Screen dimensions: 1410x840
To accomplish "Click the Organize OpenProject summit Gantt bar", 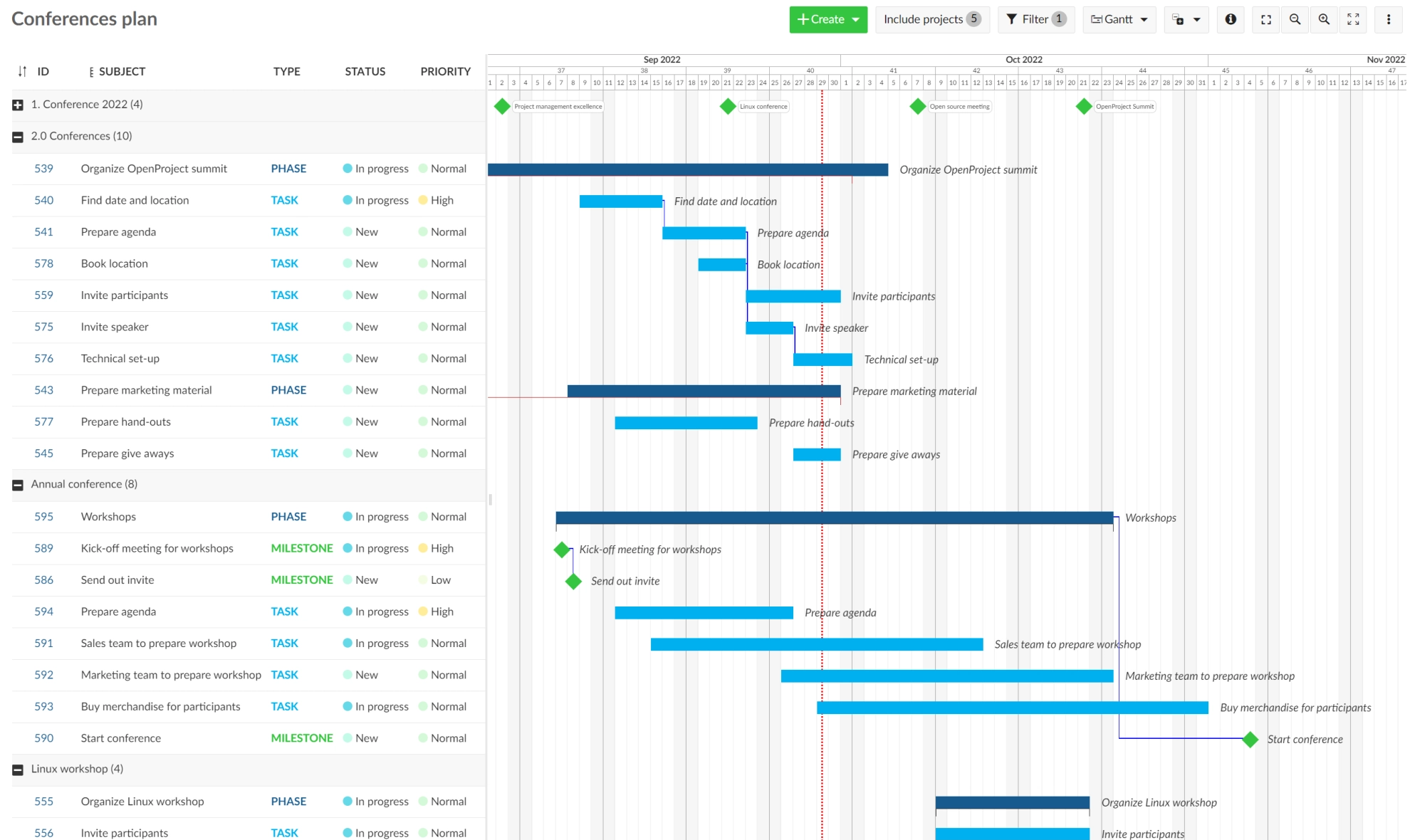I will pos(688,169).
